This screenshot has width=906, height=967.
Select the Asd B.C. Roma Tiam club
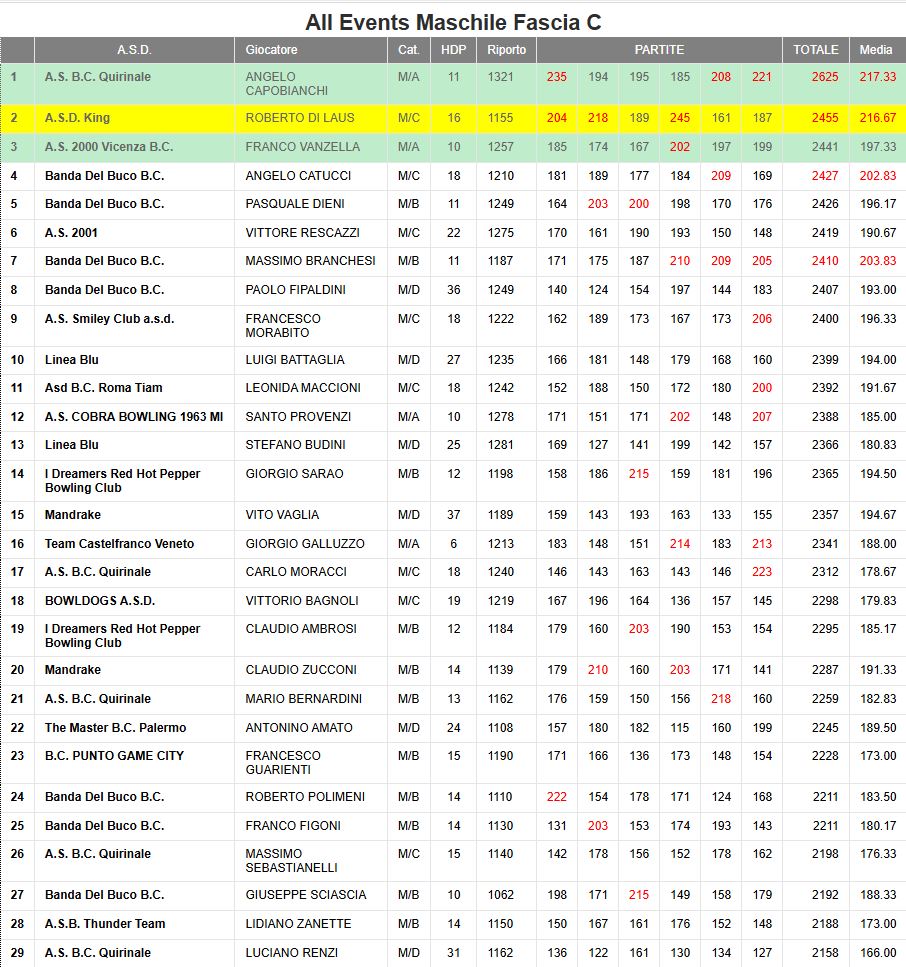click(x=103, y=388)
